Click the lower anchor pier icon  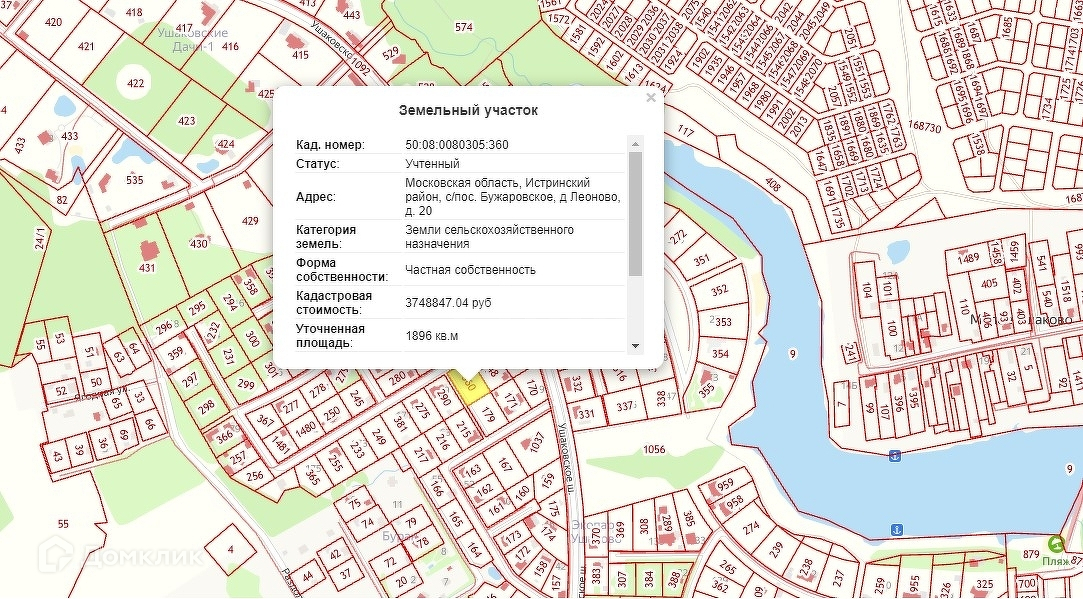pos(897,528)
